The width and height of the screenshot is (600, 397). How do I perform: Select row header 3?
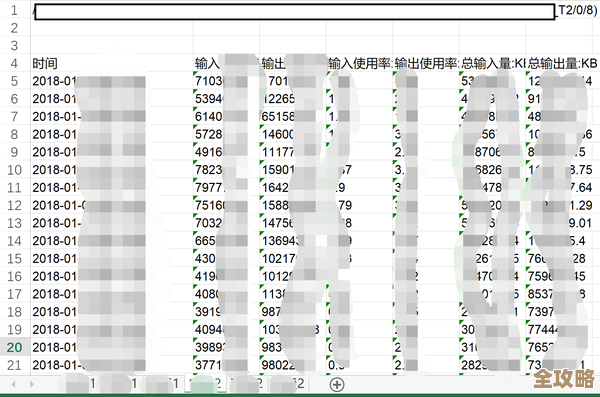[x=15, y=46]
